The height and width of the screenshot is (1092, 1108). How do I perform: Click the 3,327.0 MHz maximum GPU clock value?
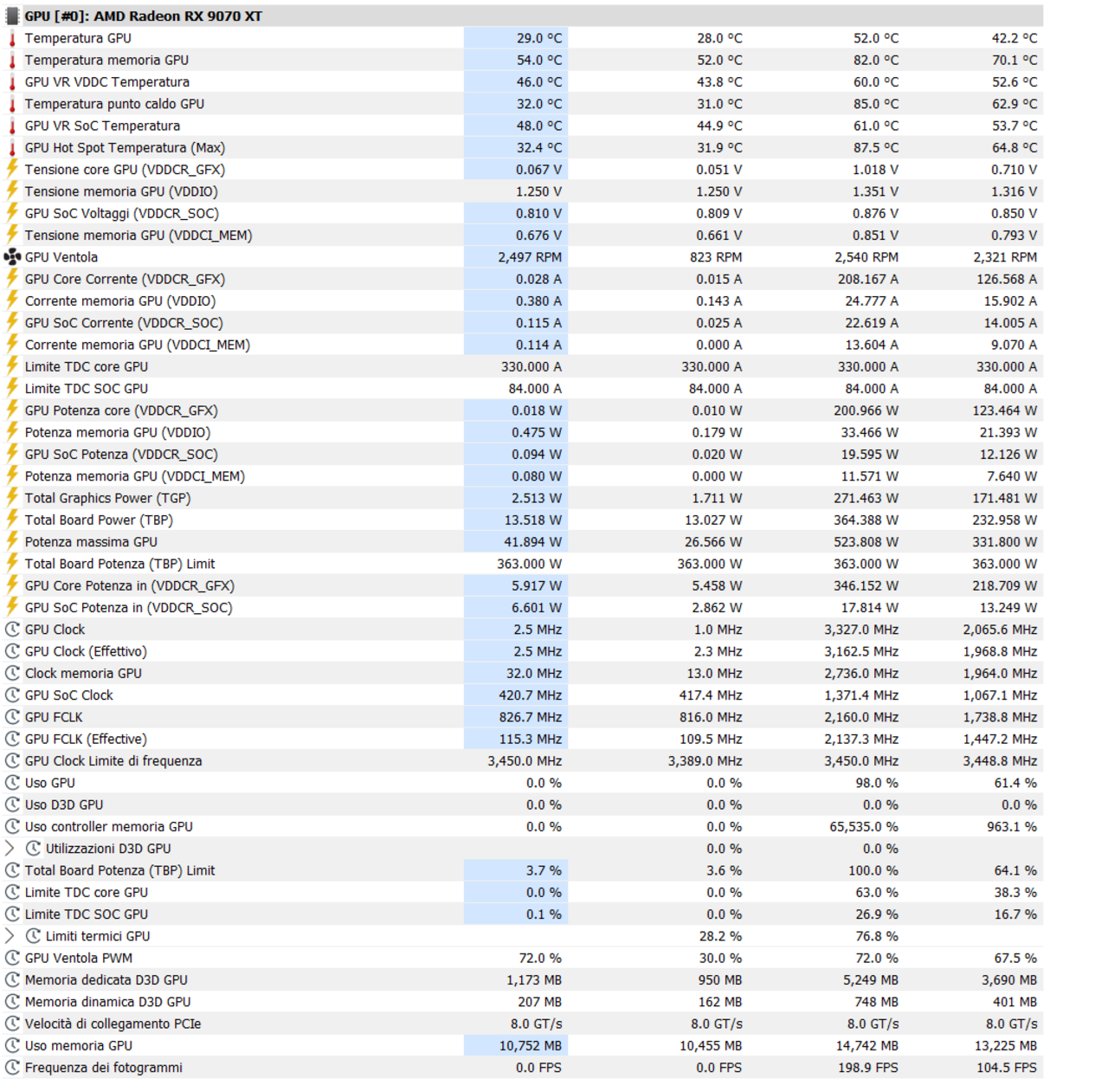point(861,630)
